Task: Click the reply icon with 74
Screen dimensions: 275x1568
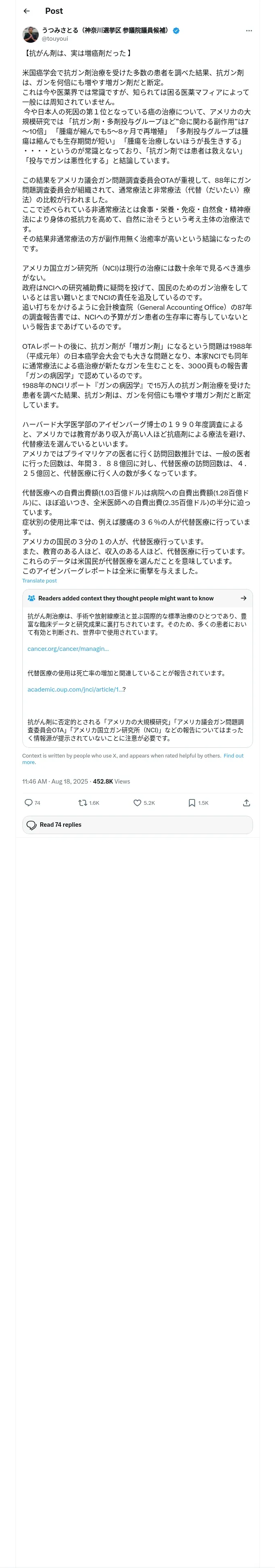Action: 29,803
